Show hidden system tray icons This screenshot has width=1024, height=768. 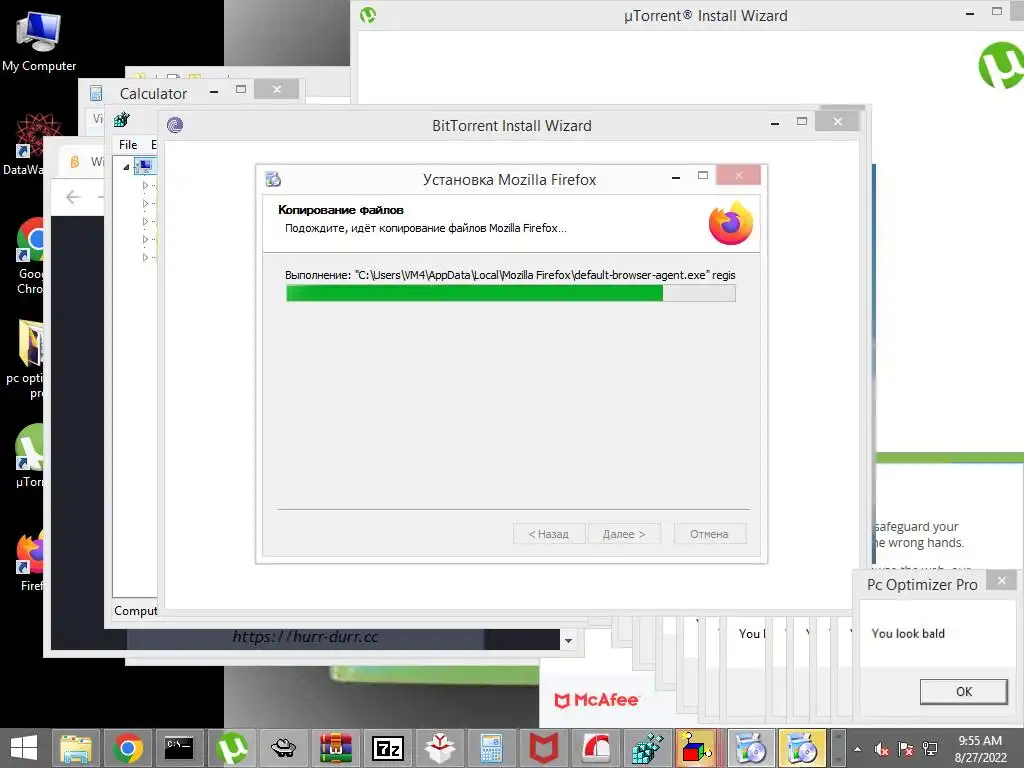857,749
